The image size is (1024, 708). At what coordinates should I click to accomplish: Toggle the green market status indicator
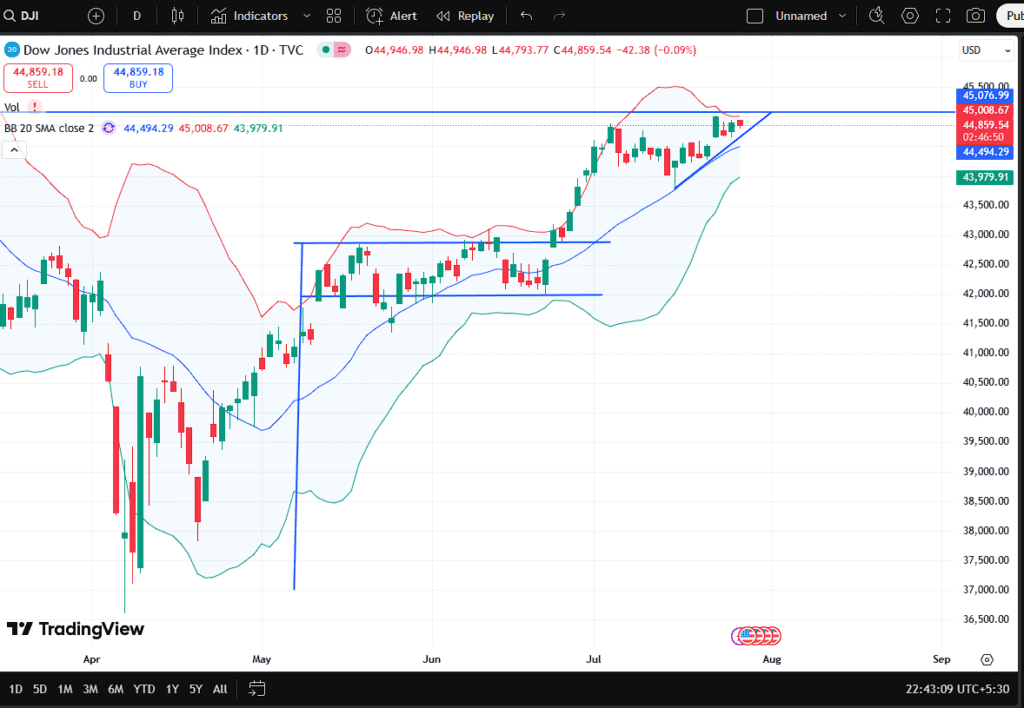(x=326, y=50)
